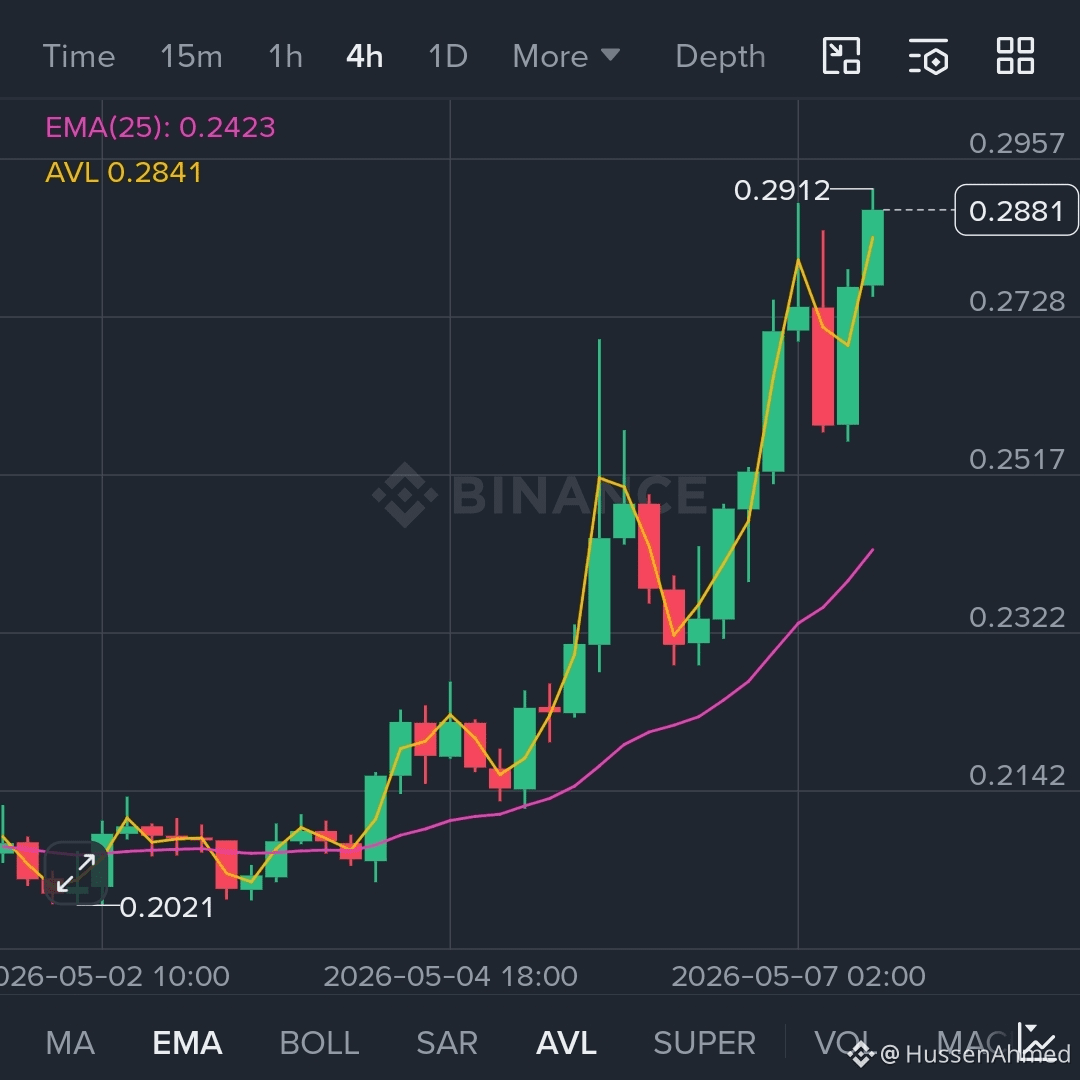Tap price axis label 0.2322
Viewport: 1080px width, 1080px height.
(1017, 617)
